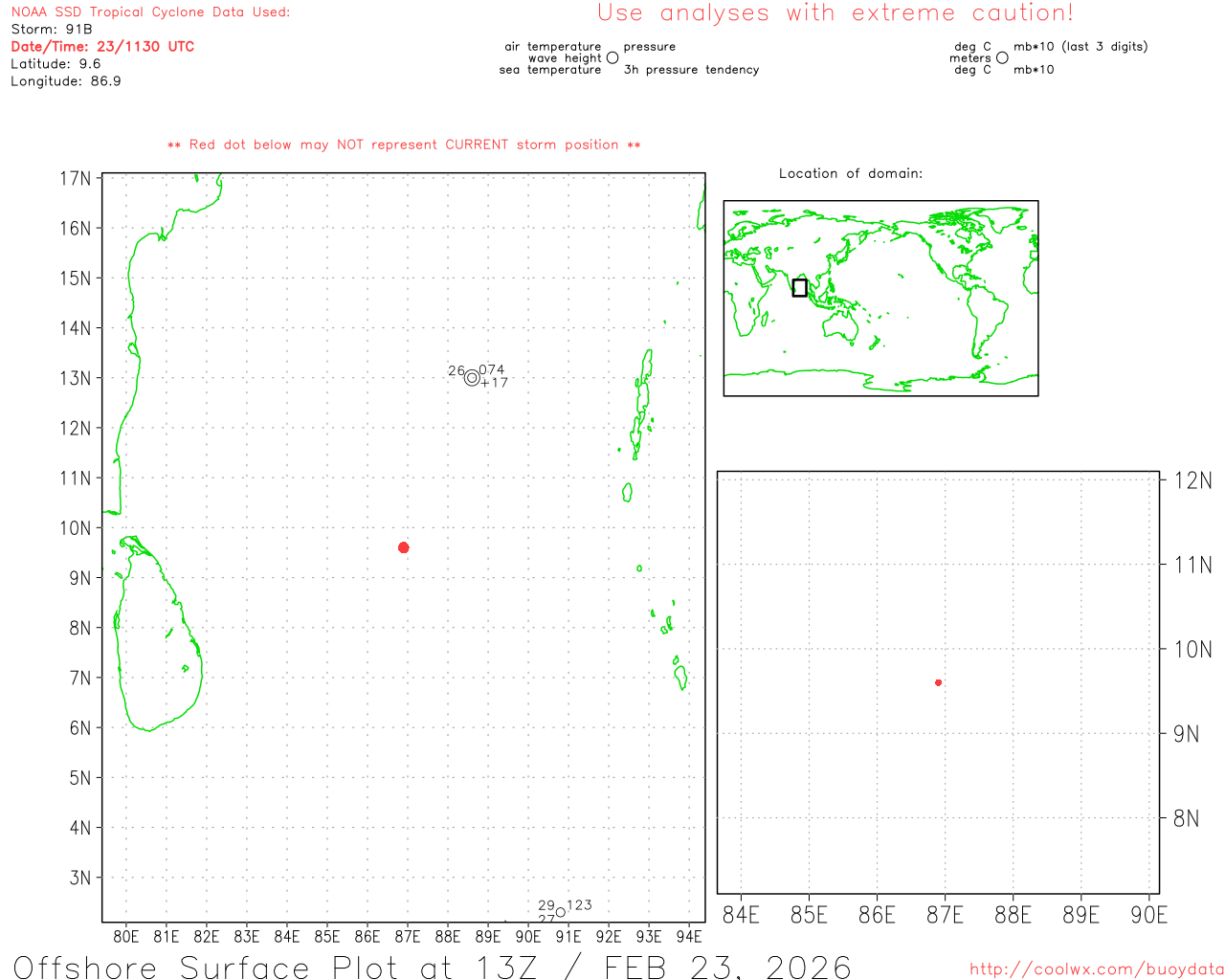Click the red storm dot on main map

coord(403,547)
